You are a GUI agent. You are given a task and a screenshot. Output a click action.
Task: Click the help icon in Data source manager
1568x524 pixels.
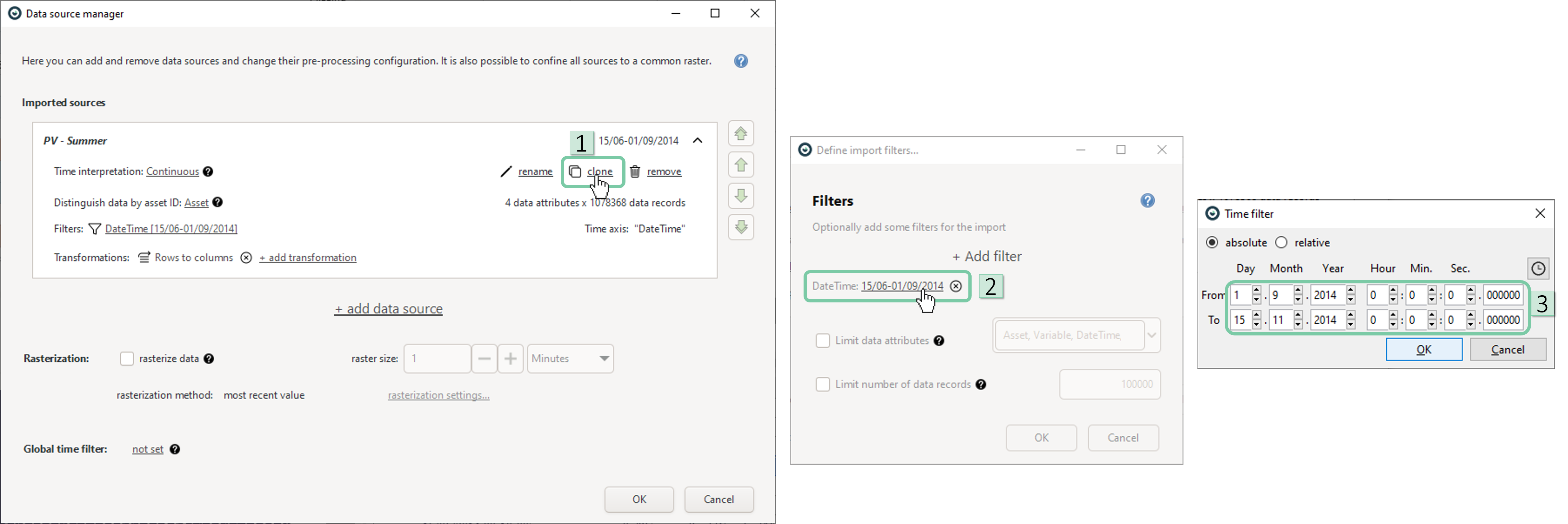[x=741, y=61]
